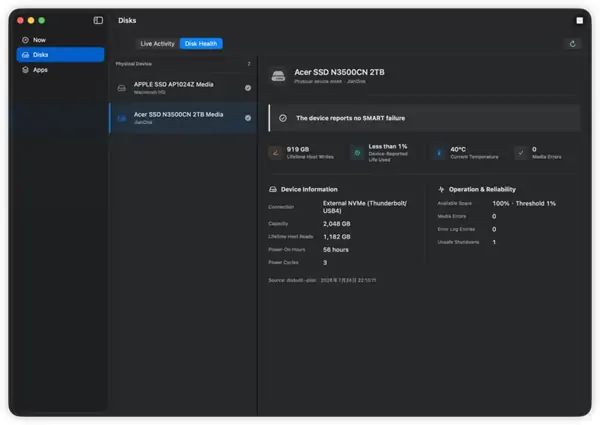Click the large Acer SSD header drive icon
Screen dimensions: 600x425
(x=278, y=76)
